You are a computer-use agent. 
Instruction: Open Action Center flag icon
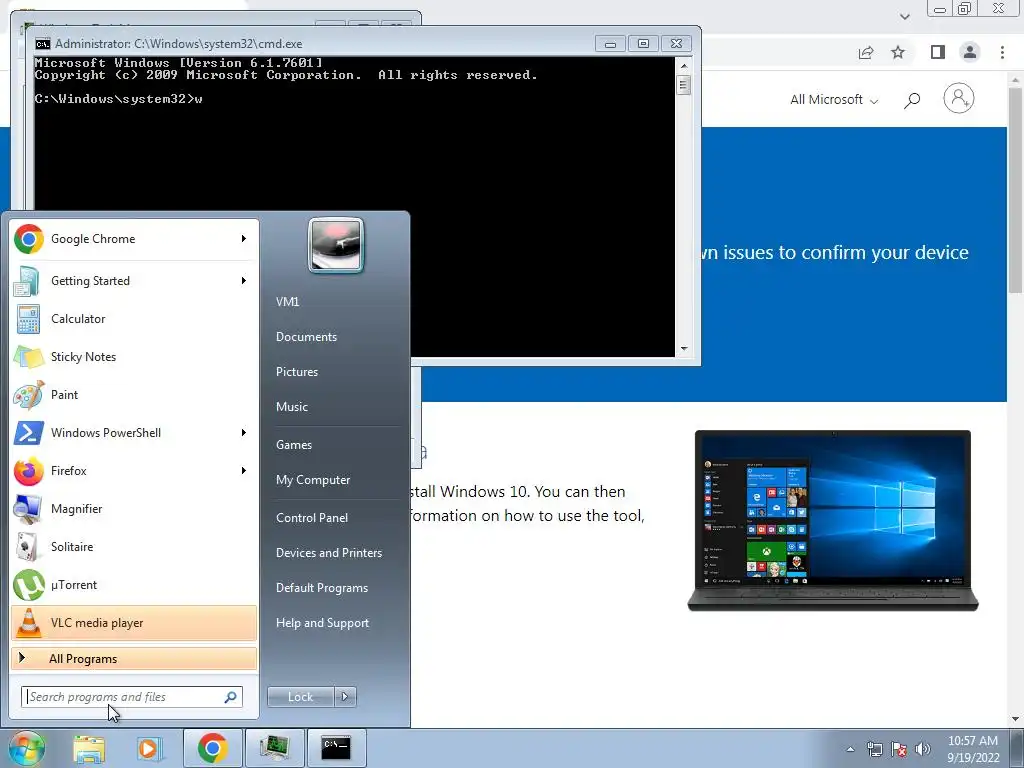coord(899,749)
